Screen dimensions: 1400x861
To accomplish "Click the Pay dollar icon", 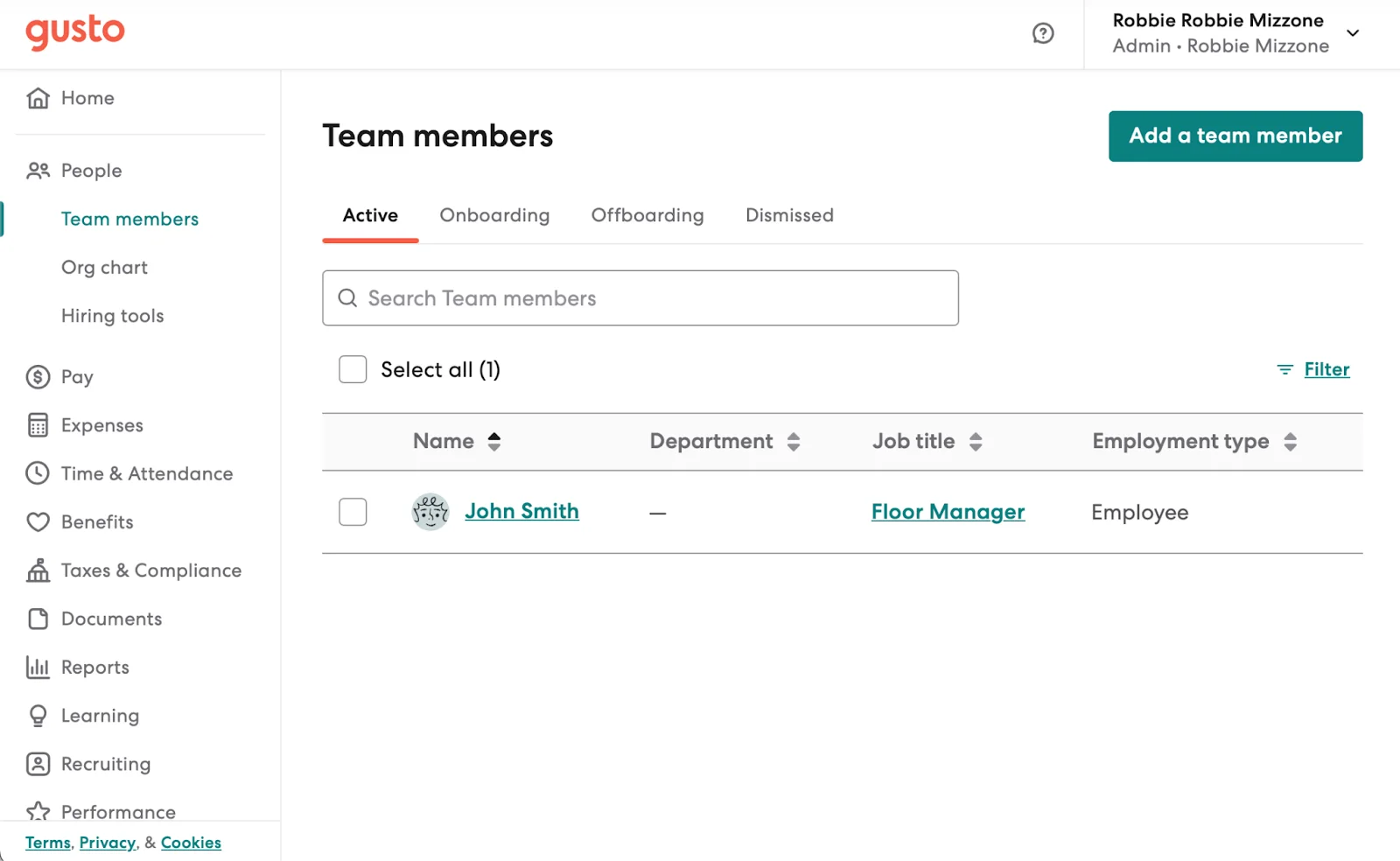I will [x=38, y=377].
